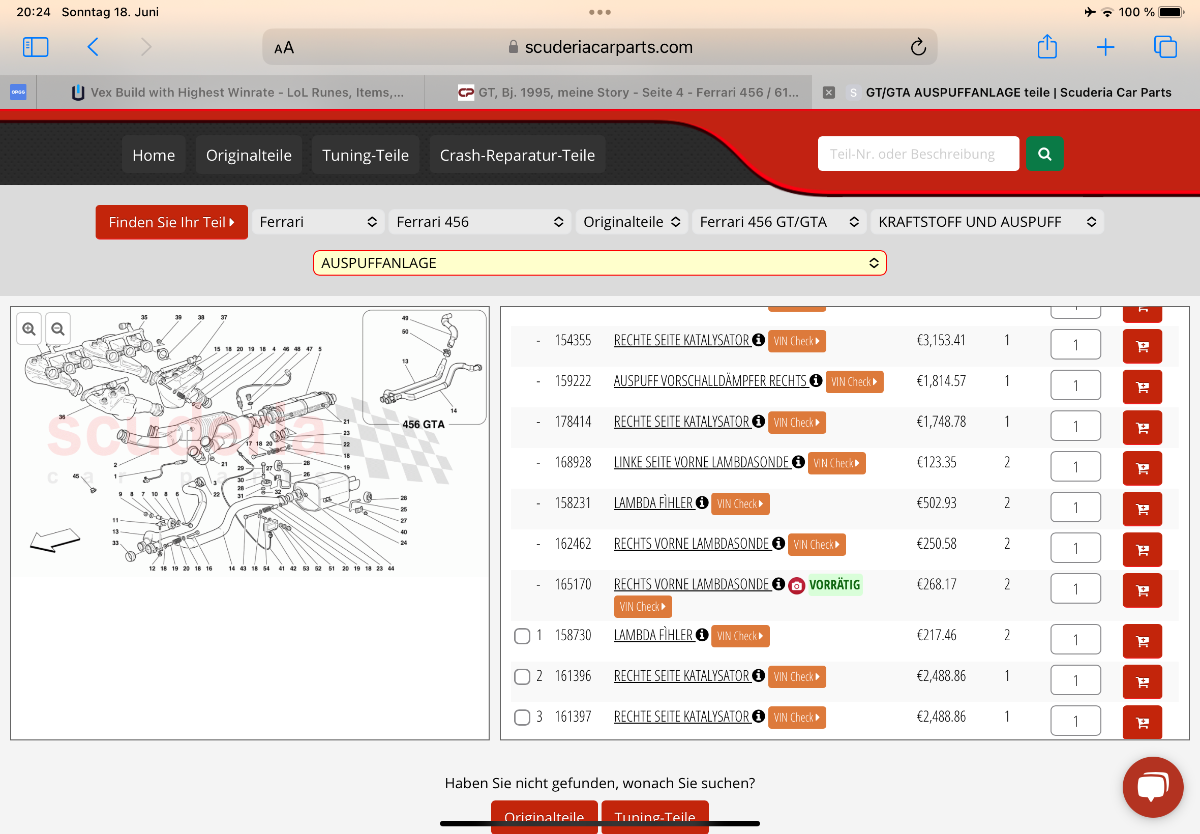Add part 154355 to shopping cart
Viewport: 1200px width, 834px height.
click(x=1142, y=346)
